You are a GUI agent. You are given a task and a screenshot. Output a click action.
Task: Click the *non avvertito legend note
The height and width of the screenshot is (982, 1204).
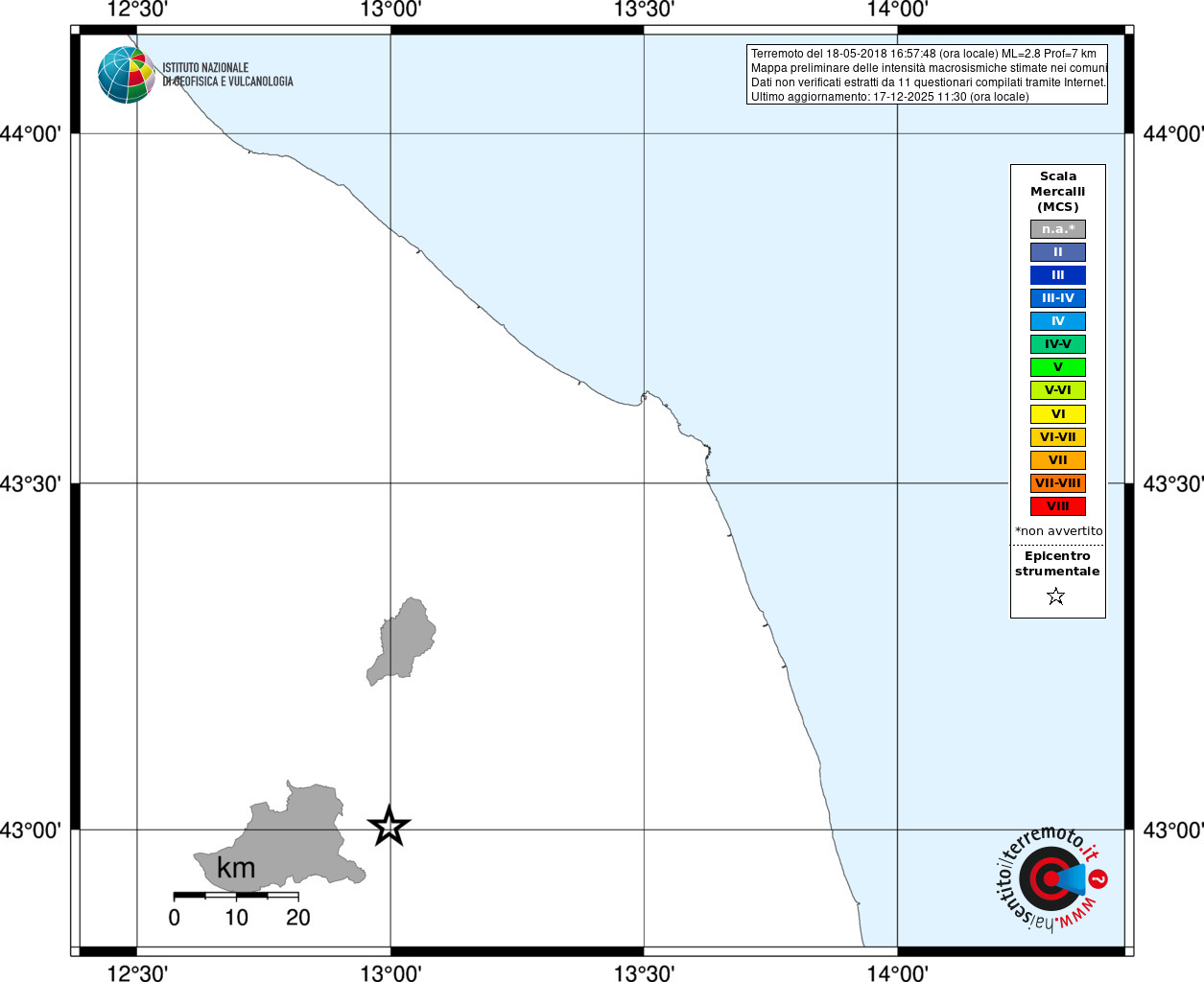point(1058,531)
